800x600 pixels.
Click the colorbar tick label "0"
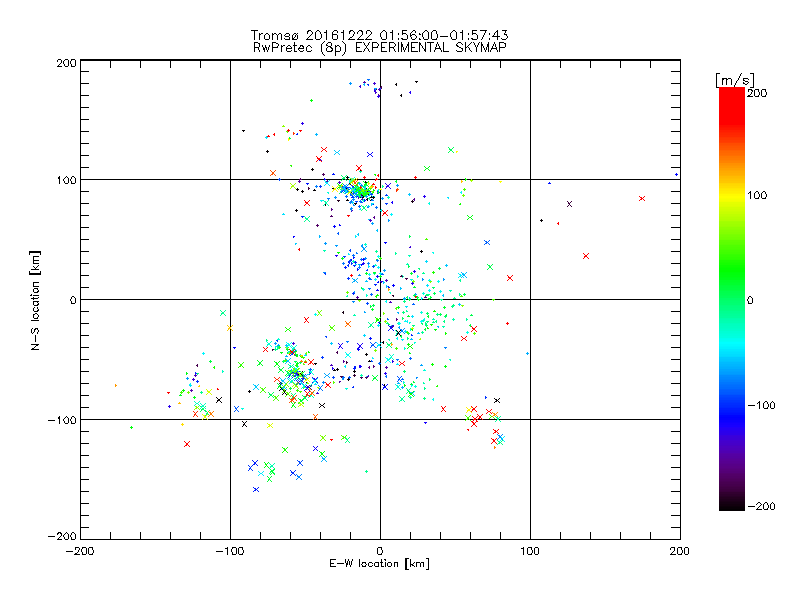click(750, 300)
